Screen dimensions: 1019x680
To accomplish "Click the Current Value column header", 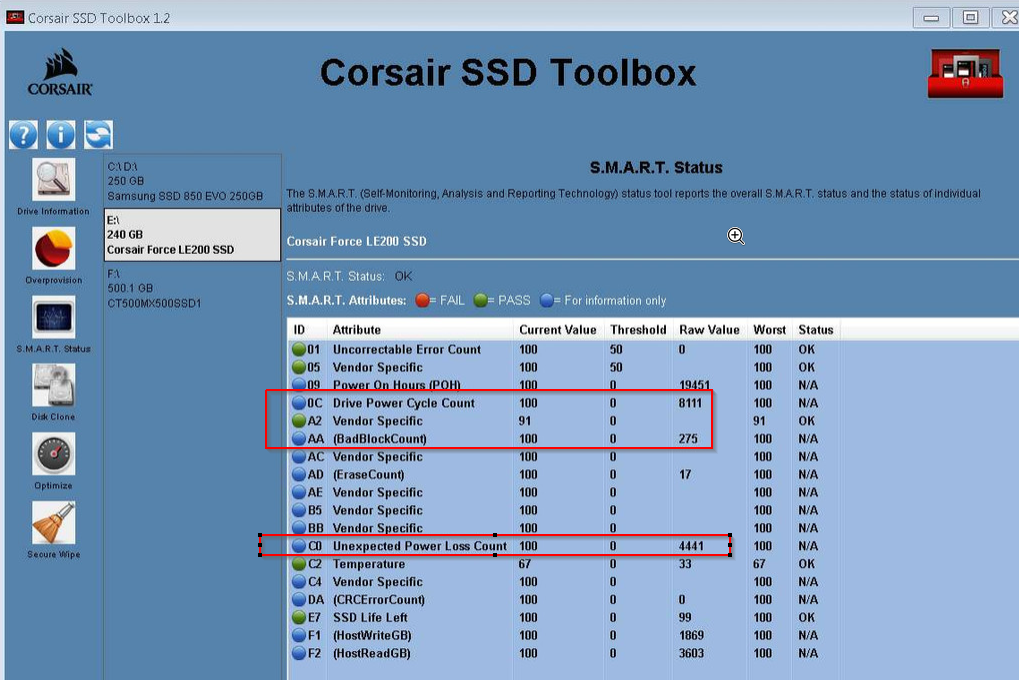I will pos(558,330).
